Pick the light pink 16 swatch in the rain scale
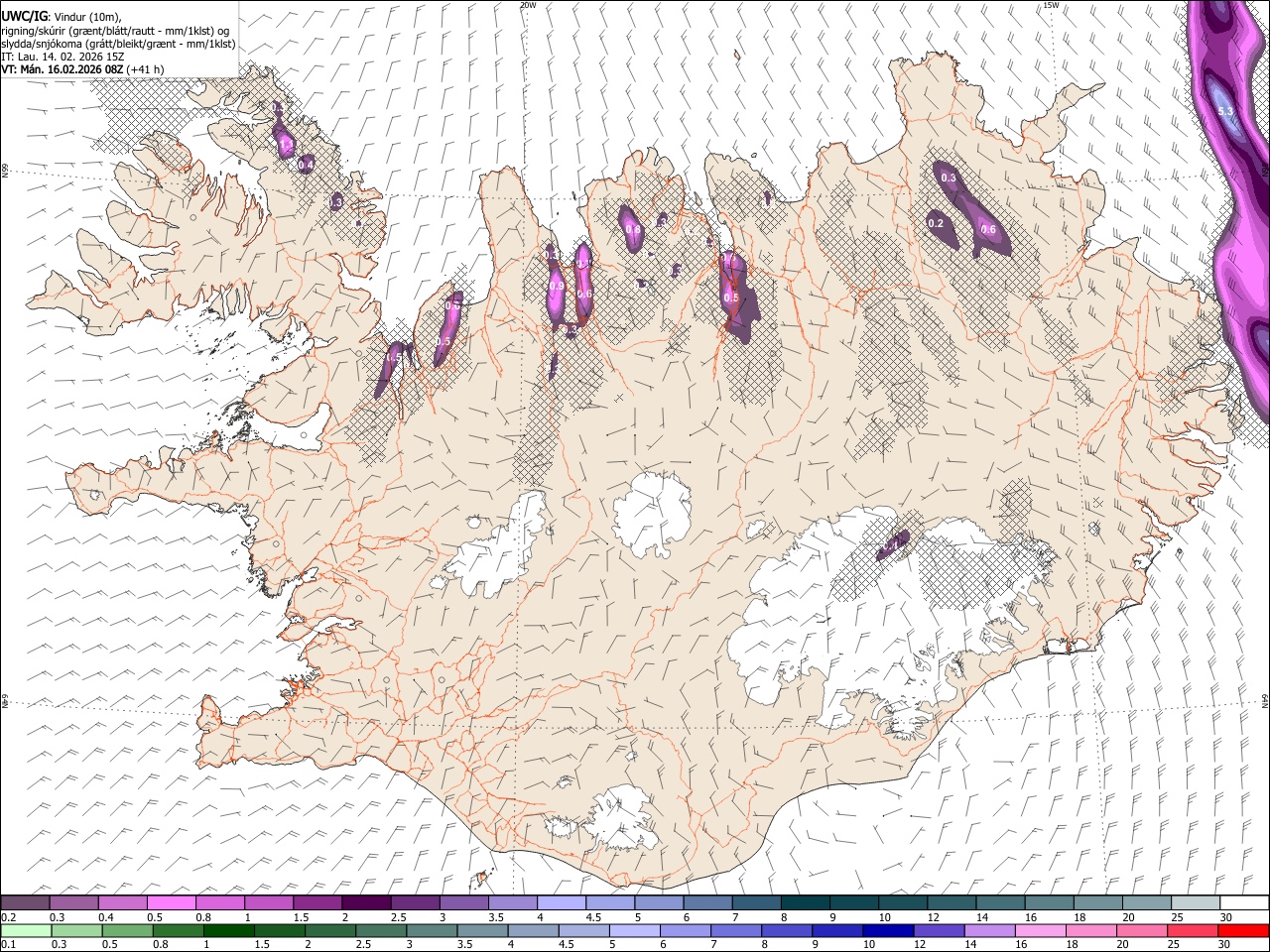This screenshot has width=1270, height=952. [x=1041, y=930]
